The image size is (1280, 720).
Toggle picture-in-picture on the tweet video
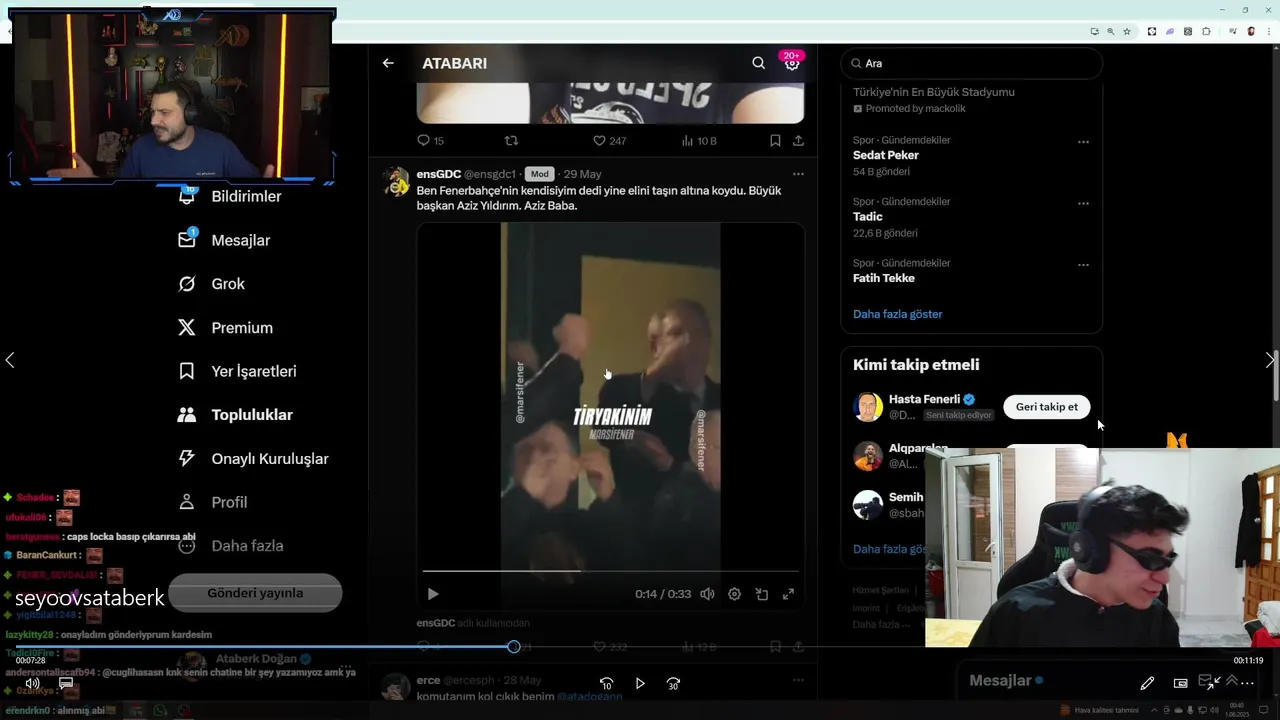coord(761,594)
